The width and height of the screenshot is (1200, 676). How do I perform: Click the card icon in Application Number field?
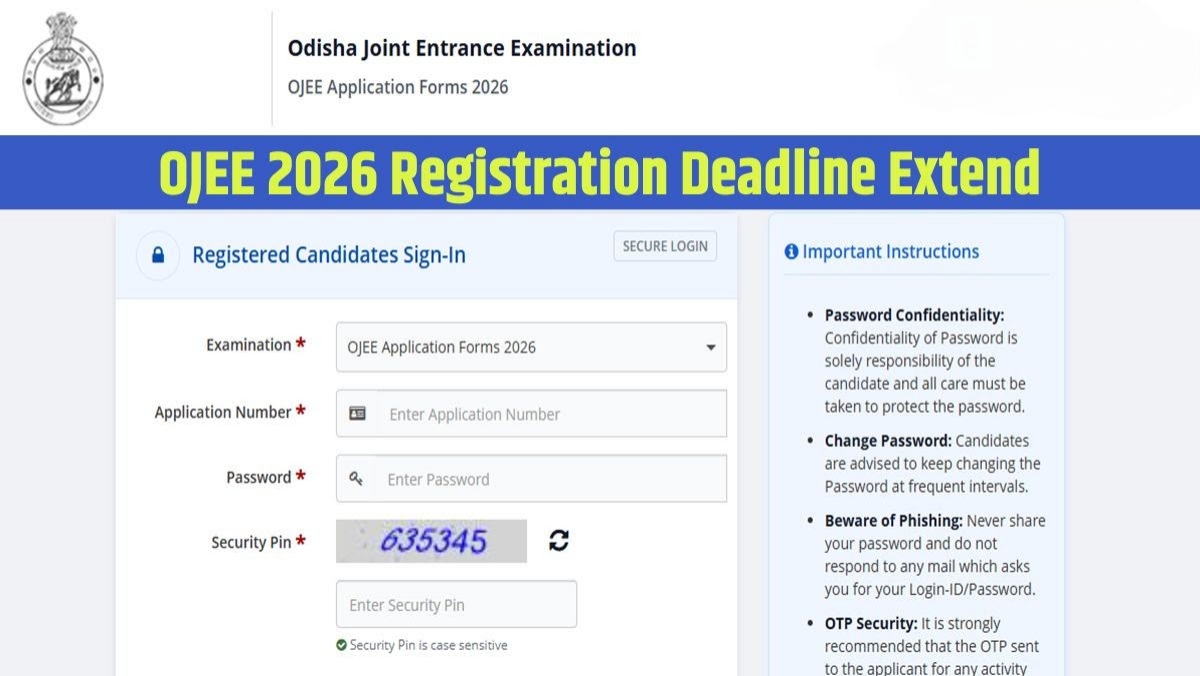[358, 412]
